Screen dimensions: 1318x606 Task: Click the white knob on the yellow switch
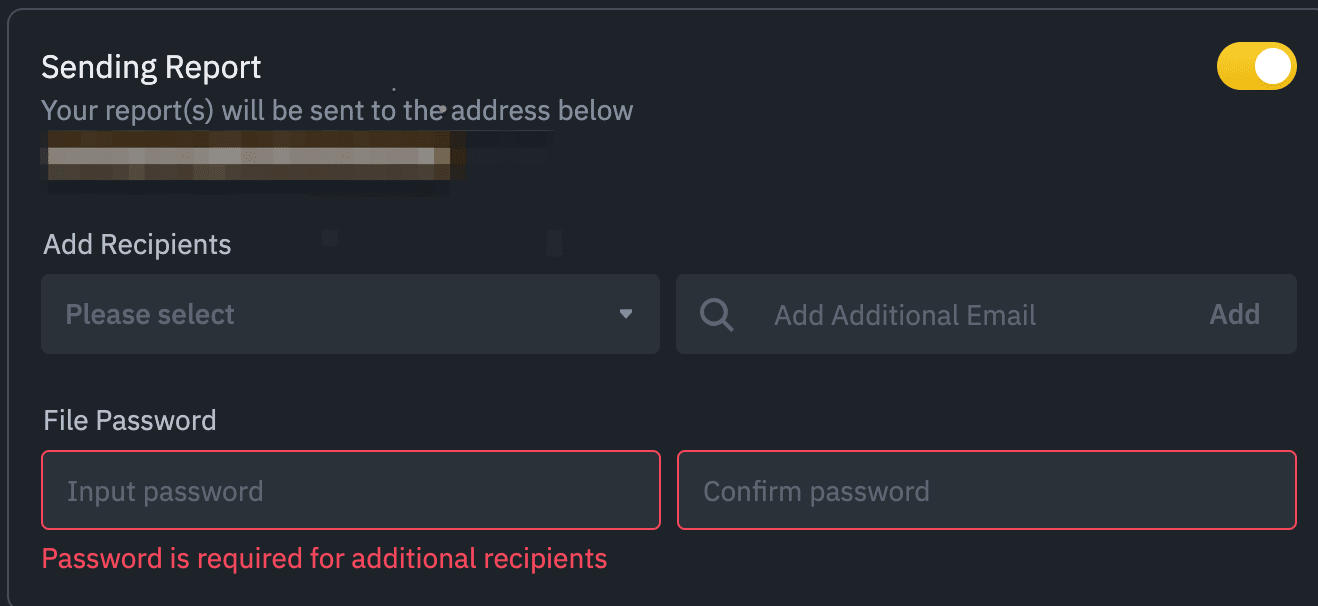click(1273, 67)
